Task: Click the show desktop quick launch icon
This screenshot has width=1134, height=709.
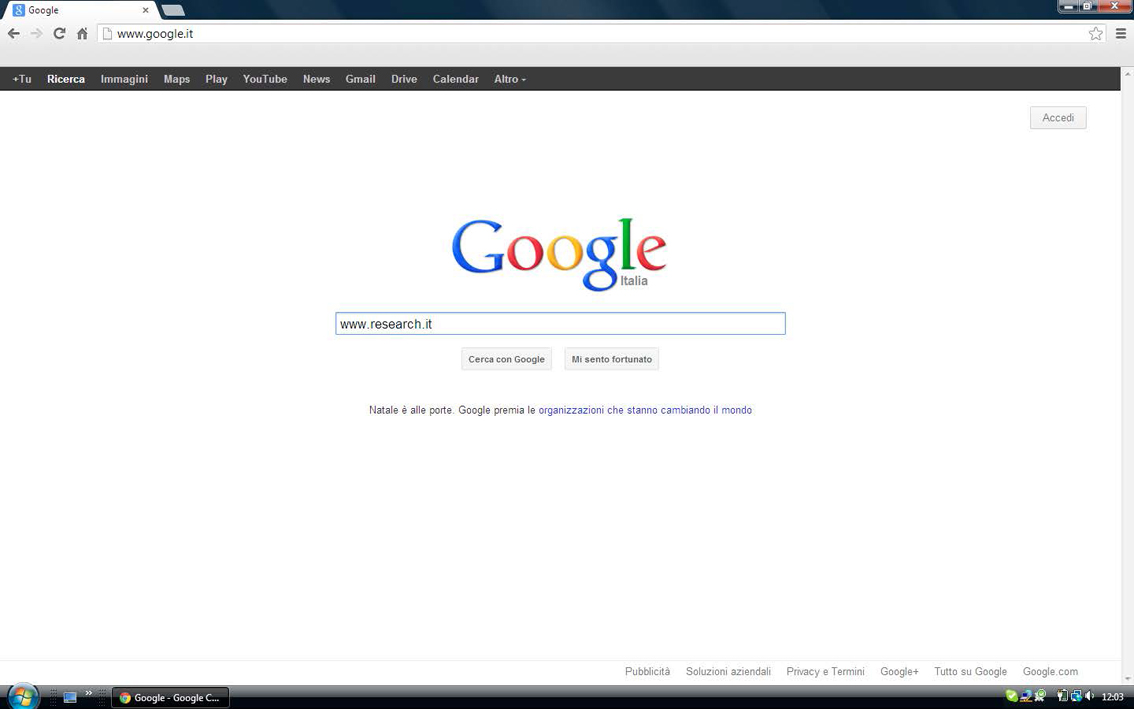Action: [70, 697]
